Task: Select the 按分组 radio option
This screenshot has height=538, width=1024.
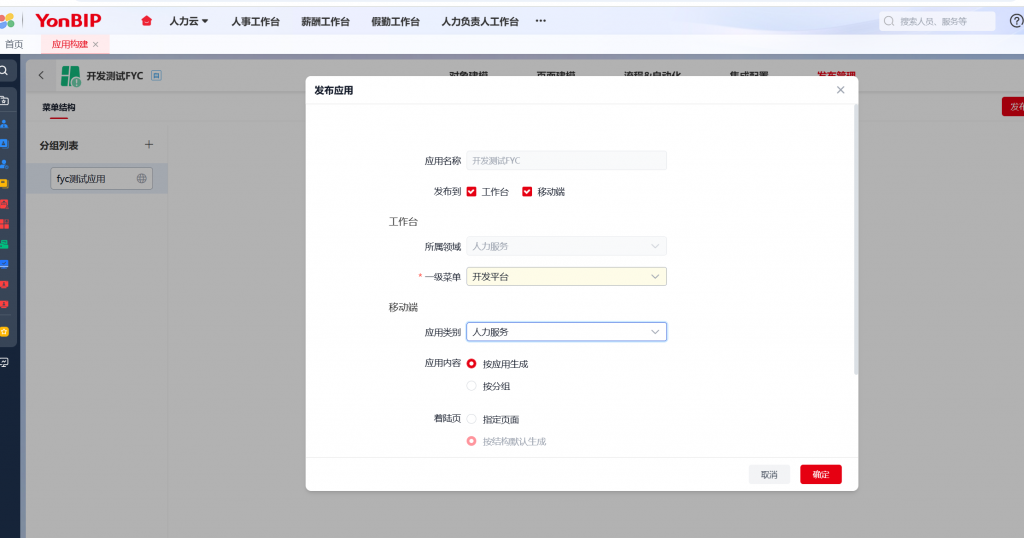Action: [x=472, y=386]
